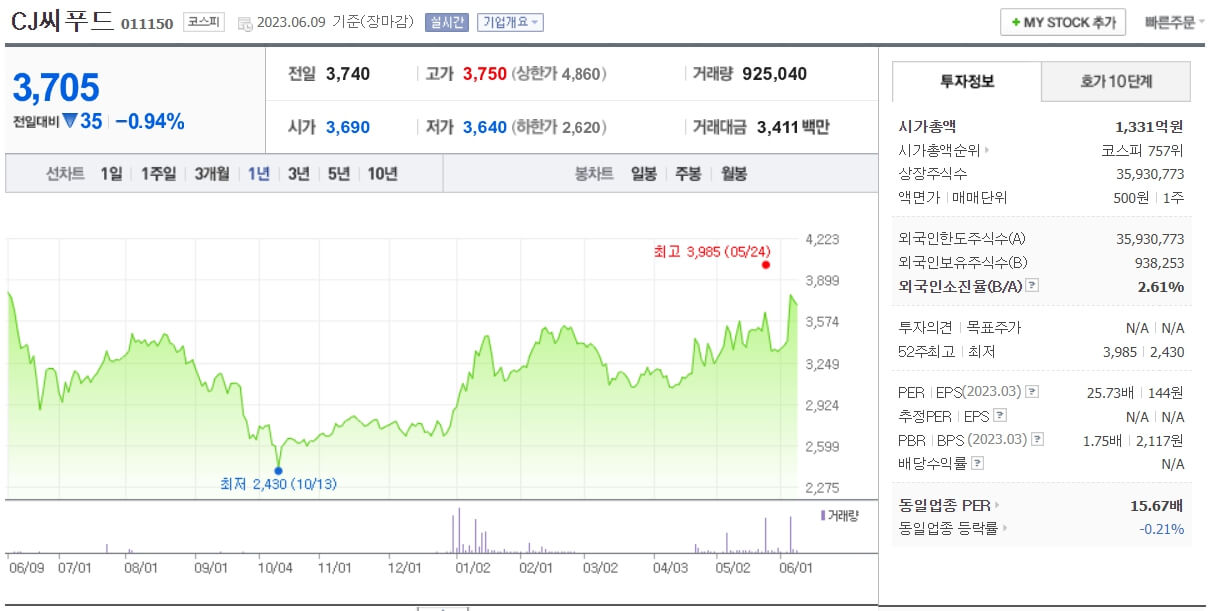1214x611 pixels.
Task: Select the 1주일 chart period
Action: [x=158, y=174]
